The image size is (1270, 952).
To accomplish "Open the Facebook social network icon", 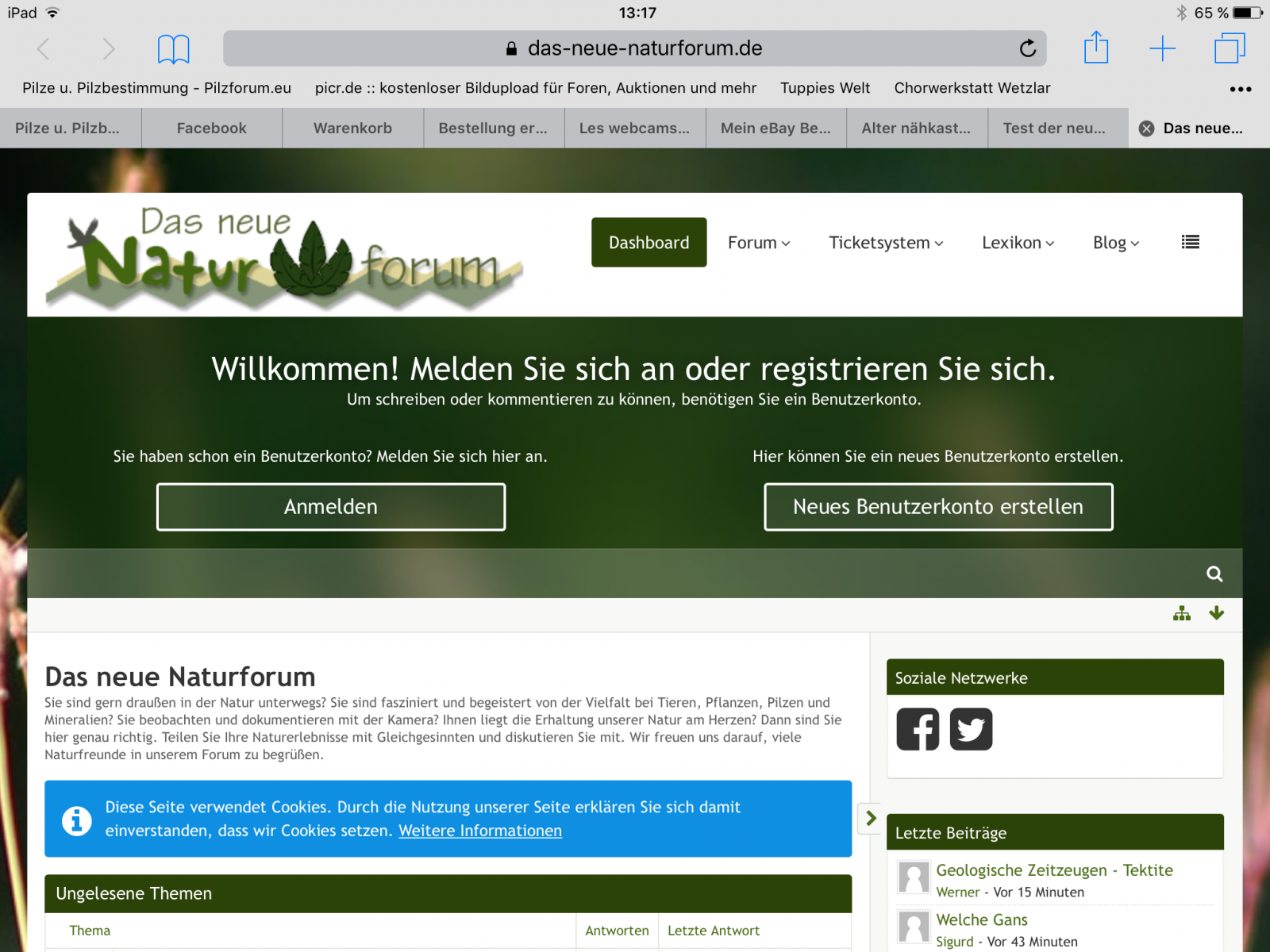I will point(918,729).
